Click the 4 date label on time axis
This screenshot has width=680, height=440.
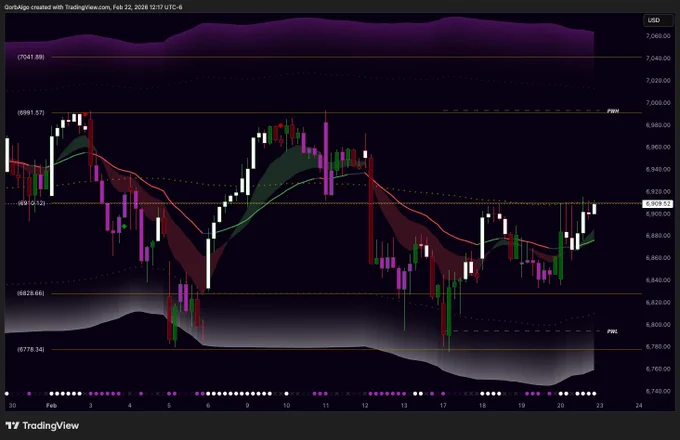pos(130,406)
